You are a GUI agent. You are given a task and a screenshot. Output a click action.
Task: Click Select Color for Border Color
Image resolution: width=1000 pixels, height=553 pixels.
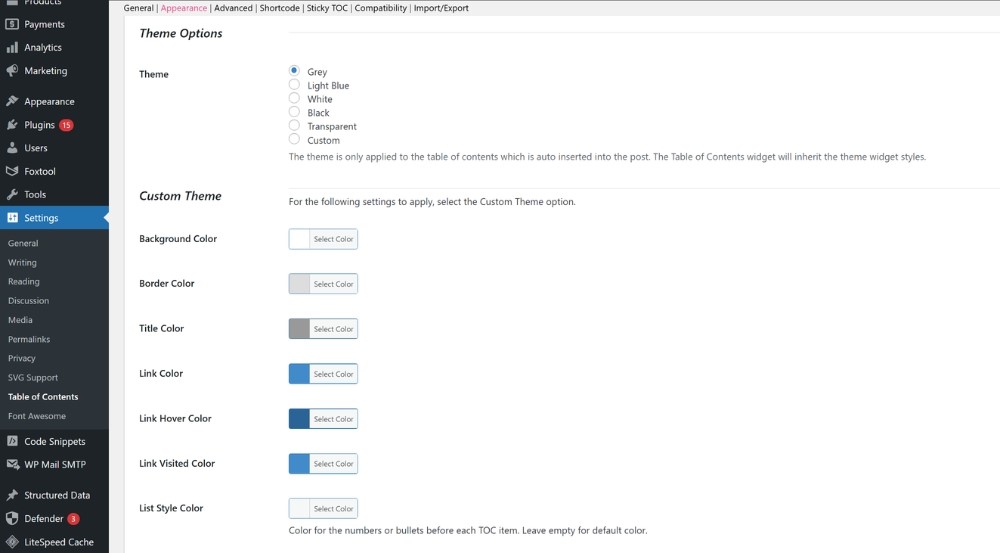334,284
